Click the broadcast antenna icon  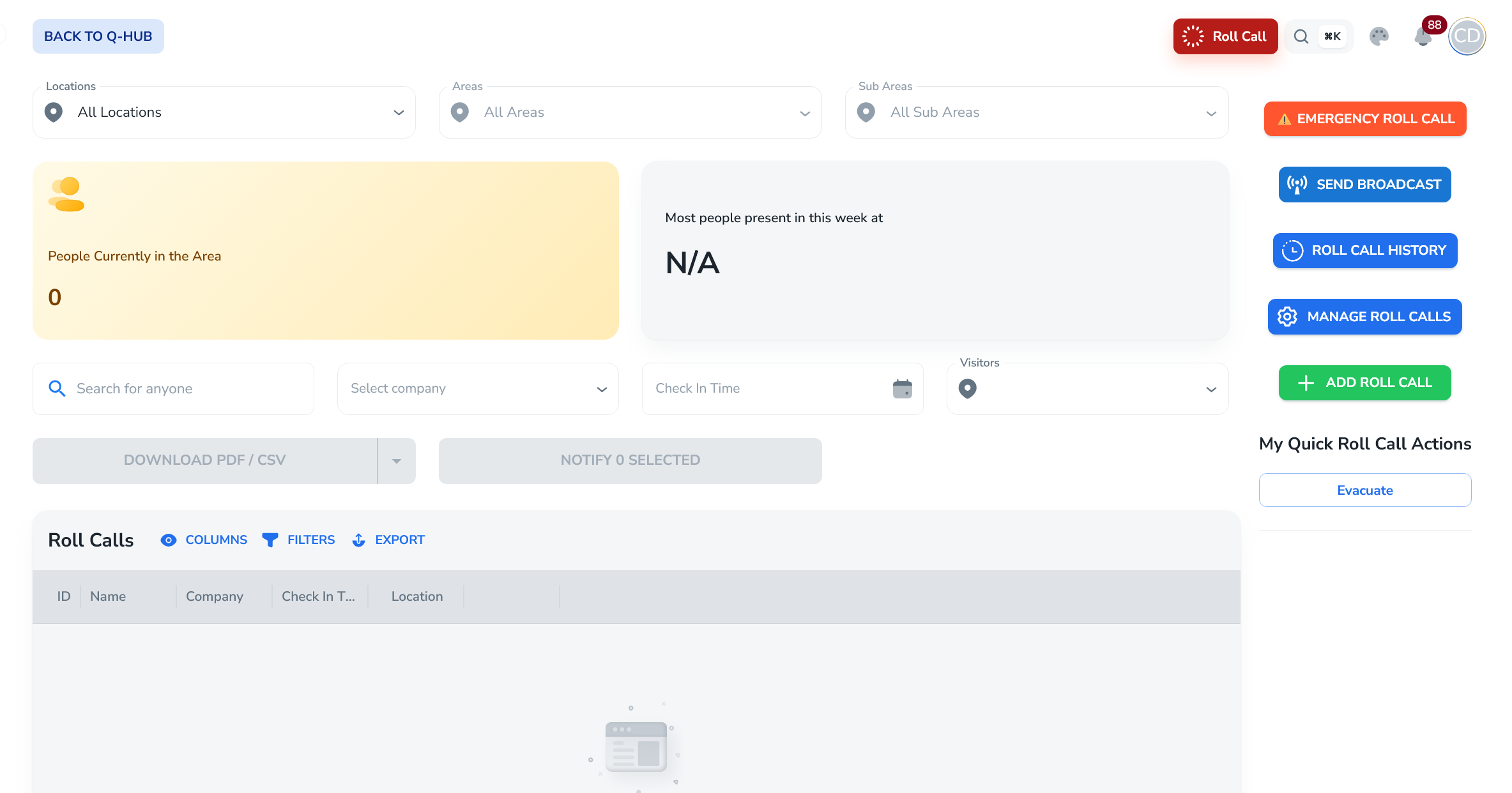[1297, 185]
